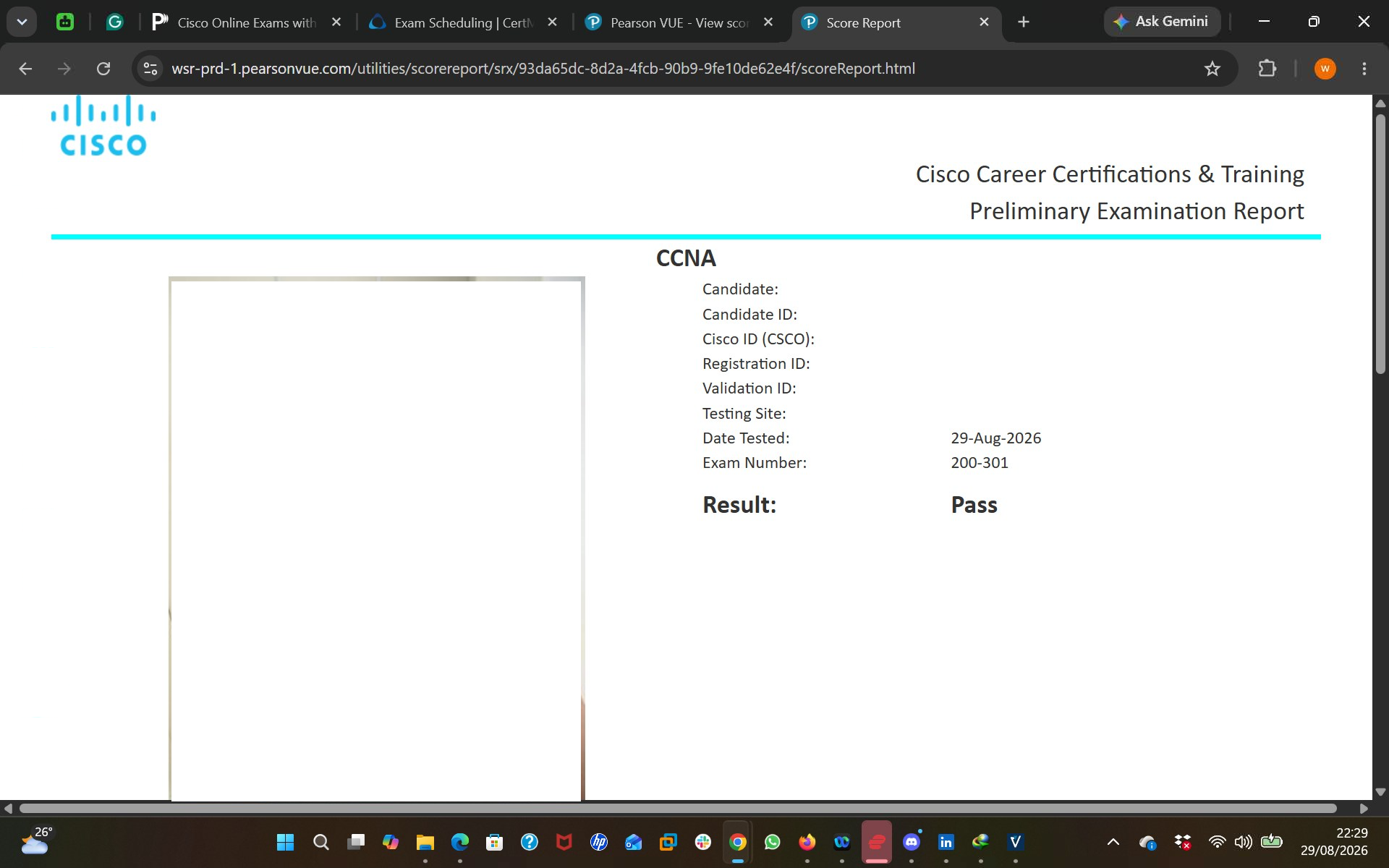Bookmark this page with the star icon

(x=1212, y=69)
